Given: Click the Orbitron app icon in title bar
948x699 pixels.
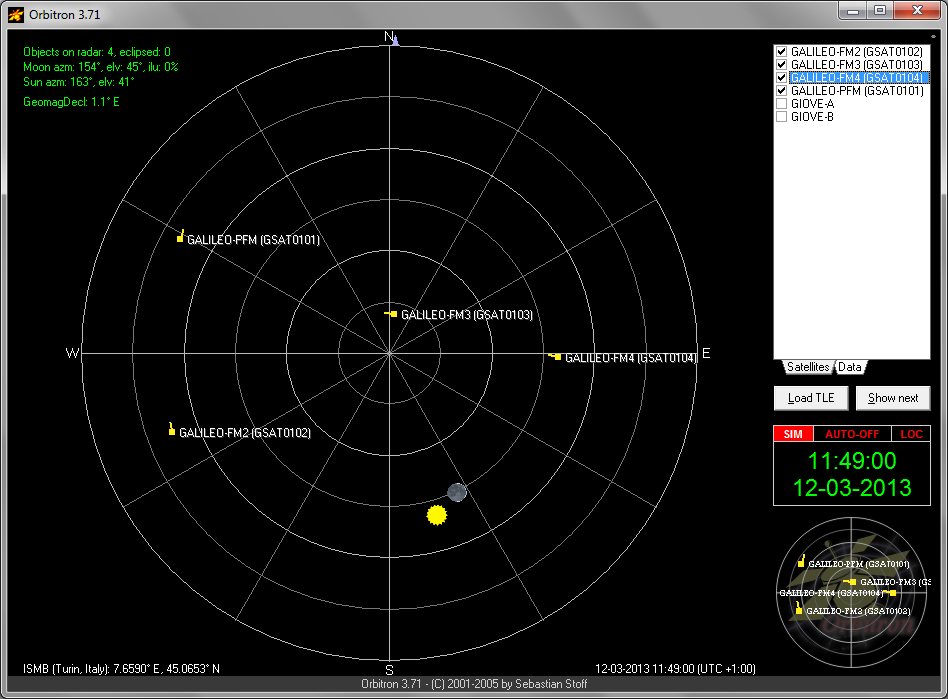Looking at the screenshot, I should click(x=15, y=14).
